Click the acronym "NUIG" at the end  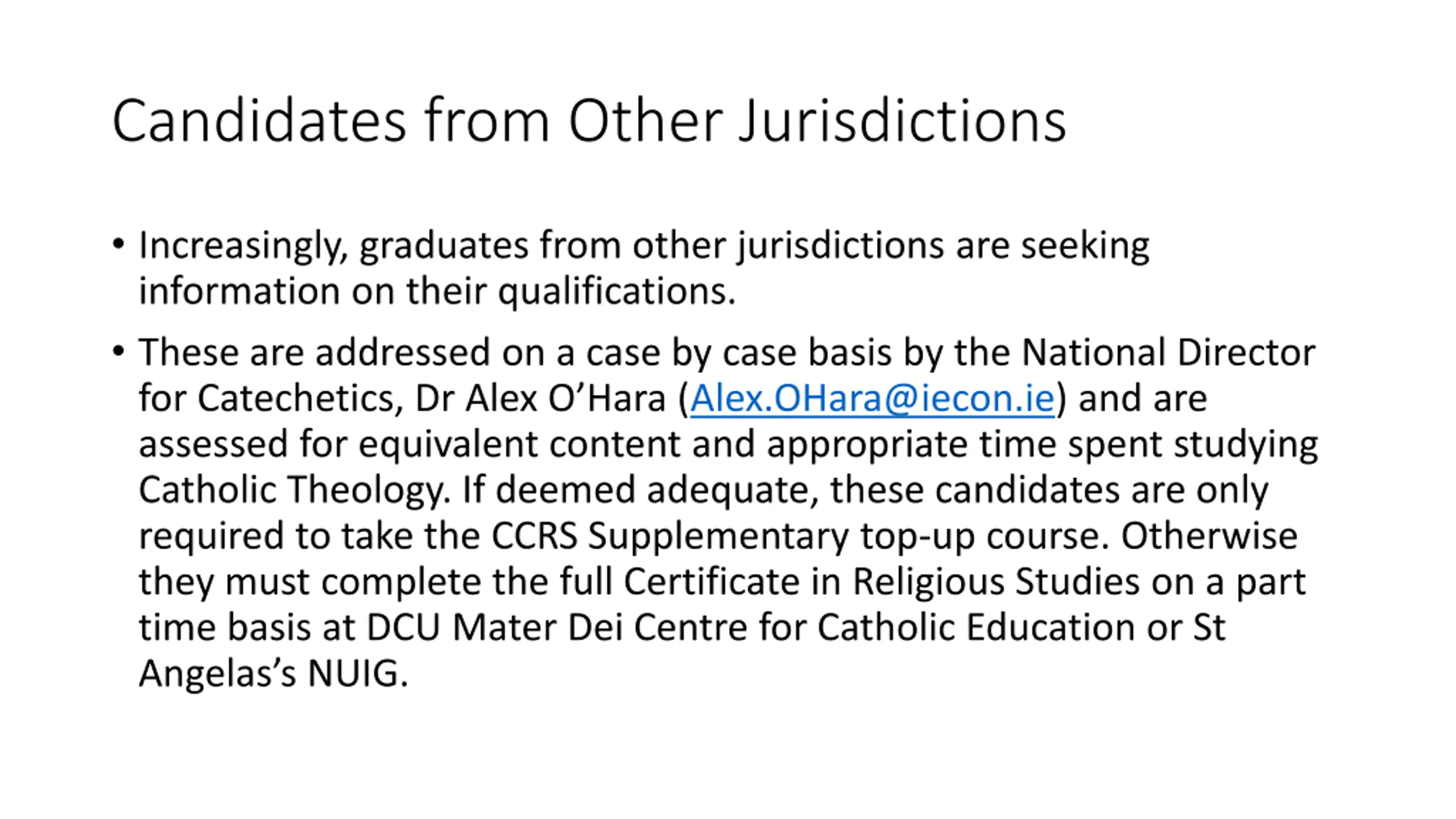[x=353, y=673]
